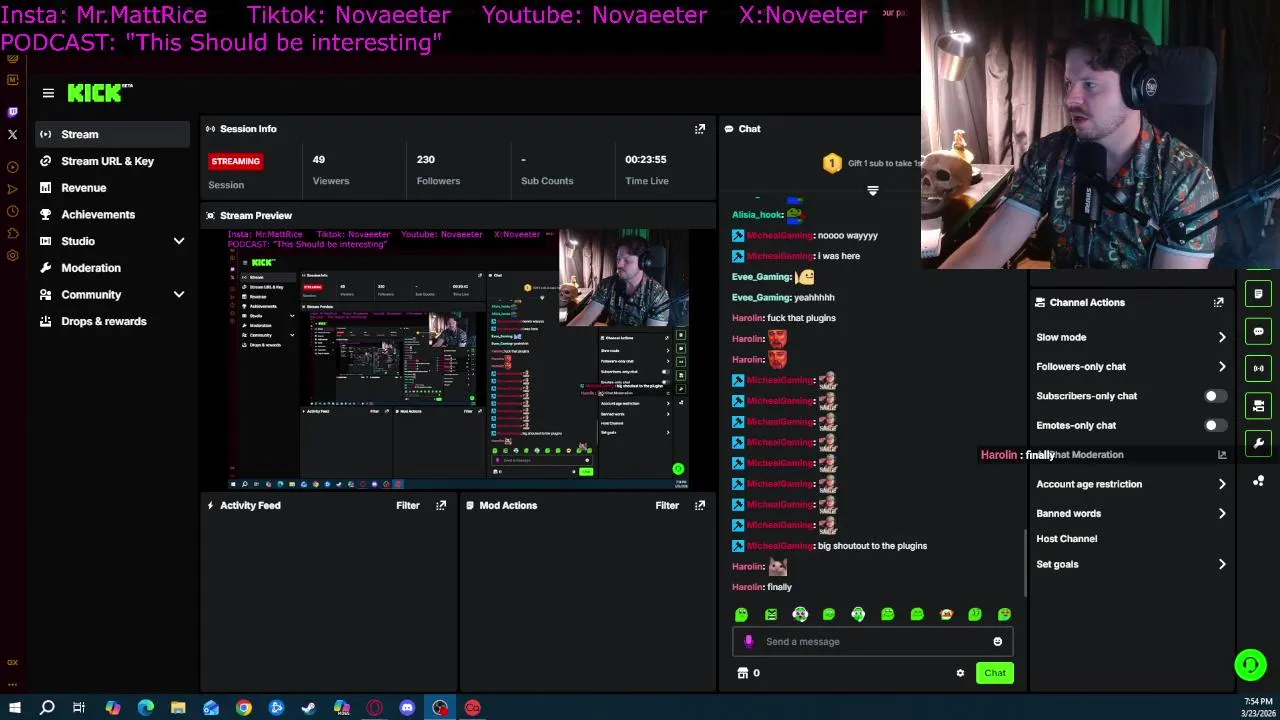The width and height of the screenshot is (1280, 720).
Task: Click the Stream Preview video thumbnail
Action: tap(458, 359)
